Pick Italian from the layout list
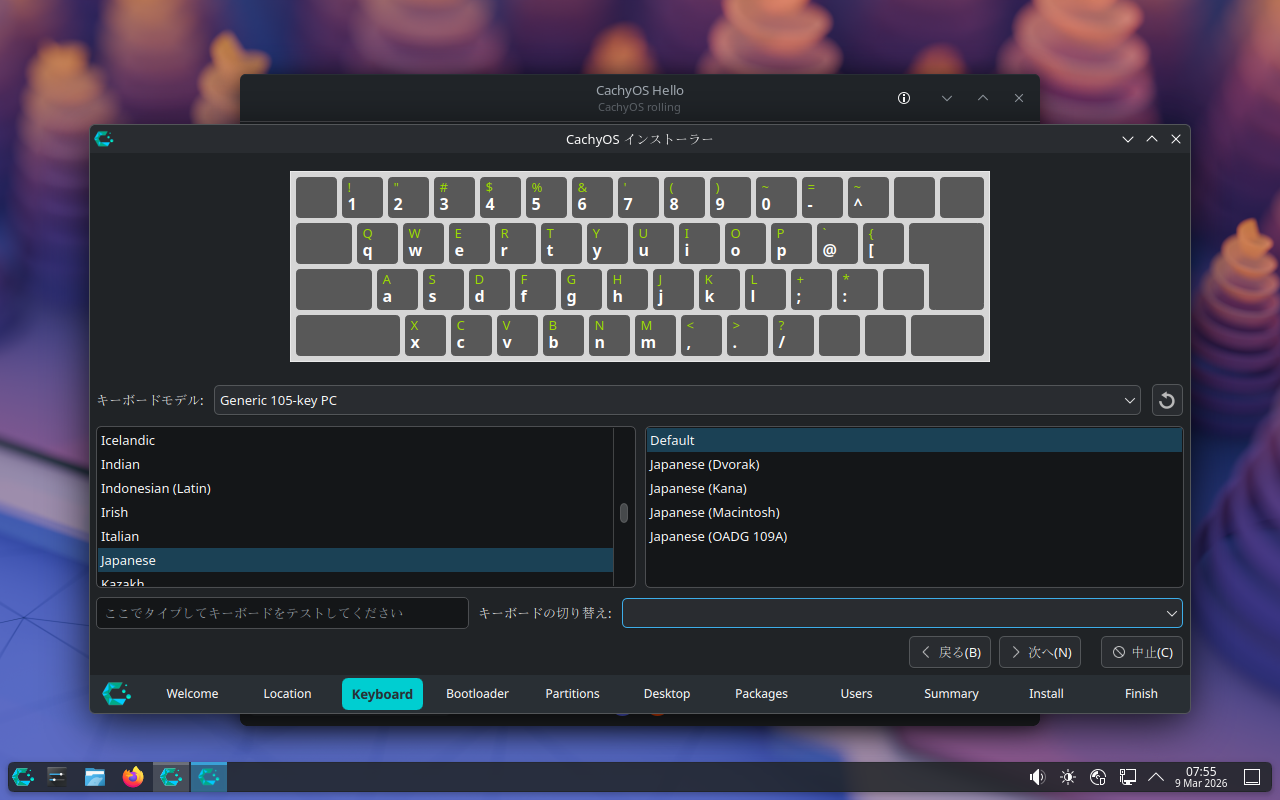This screenshot has width=1280, height=800. click(355, 536)
